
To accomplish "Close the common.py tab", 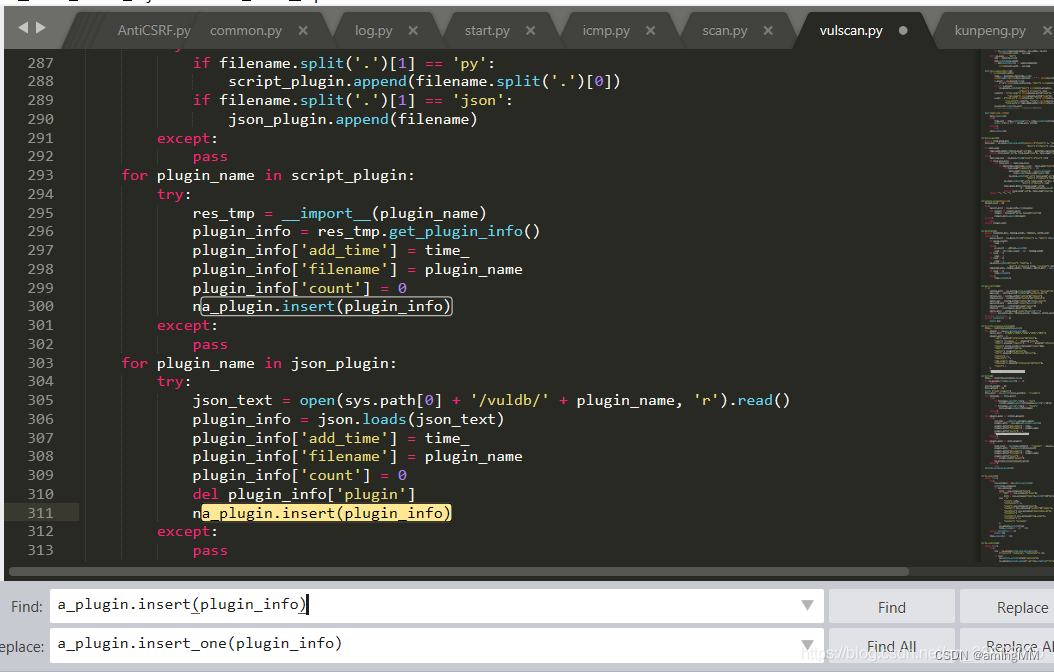I will coord(303,31).
